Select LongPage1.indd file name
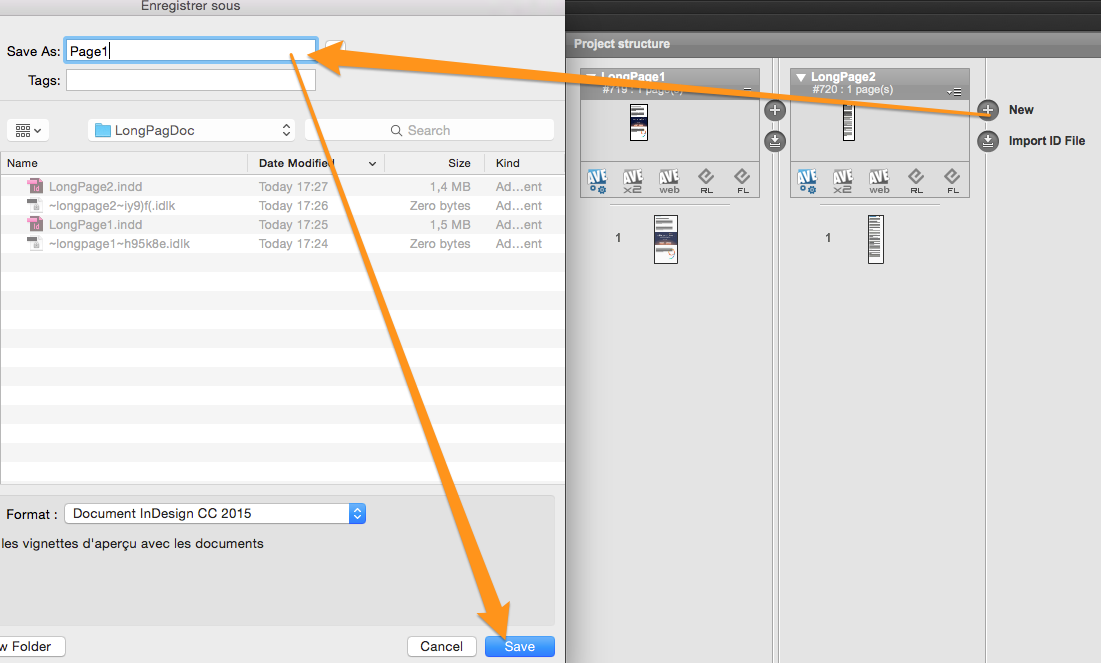 (x=95, y=224)
